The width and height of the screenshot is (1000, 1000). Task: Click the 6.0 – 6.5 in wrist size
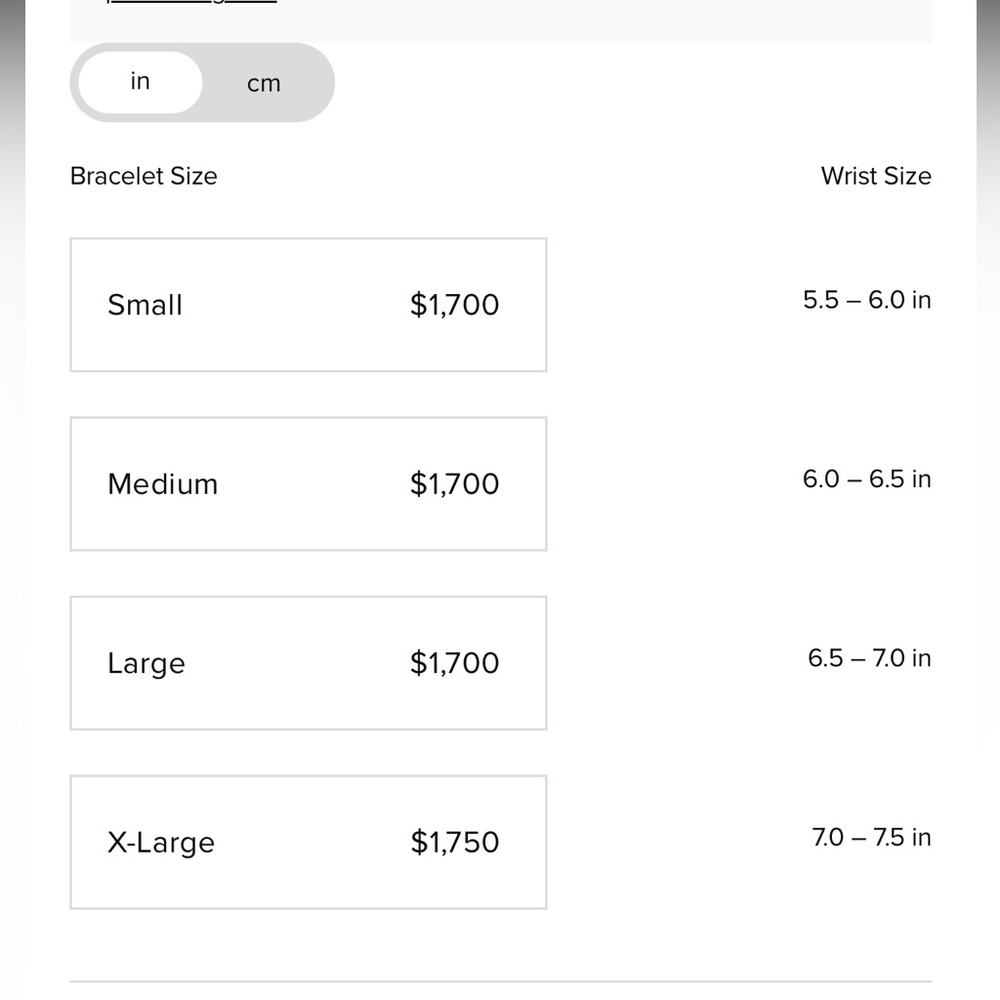click(x=866, y=479)
